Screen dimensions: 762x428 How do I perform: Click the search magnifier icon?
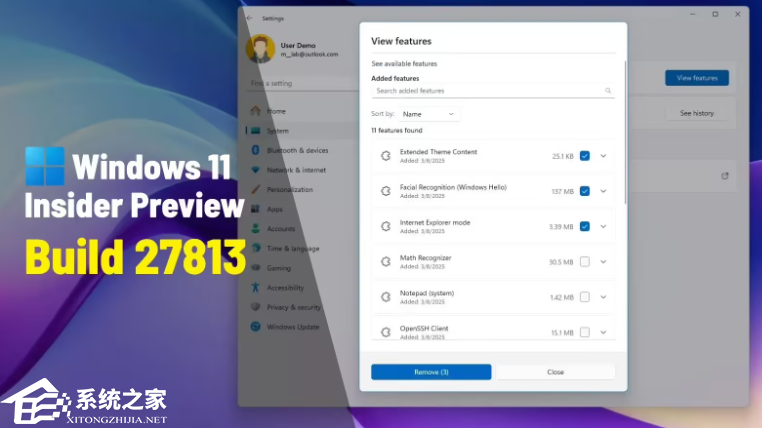(x=608, y=91)
